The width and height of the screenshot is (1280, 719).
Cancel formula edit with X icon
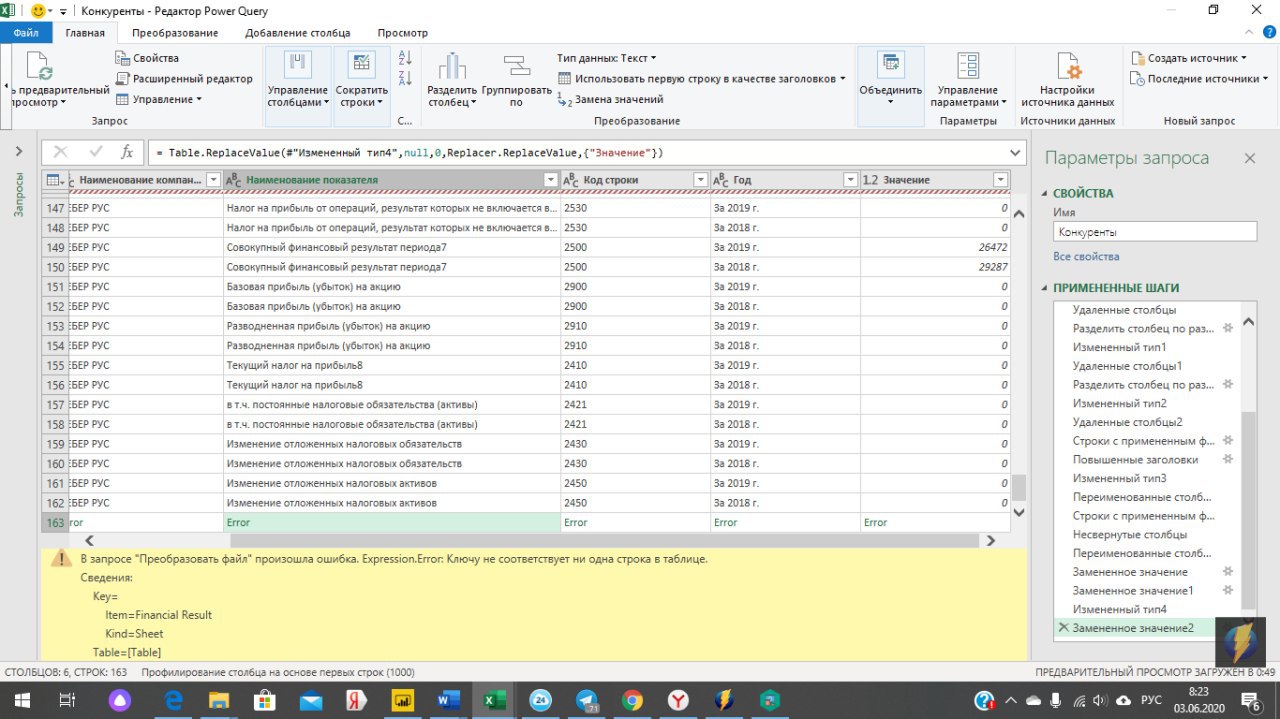coord(61,152)
